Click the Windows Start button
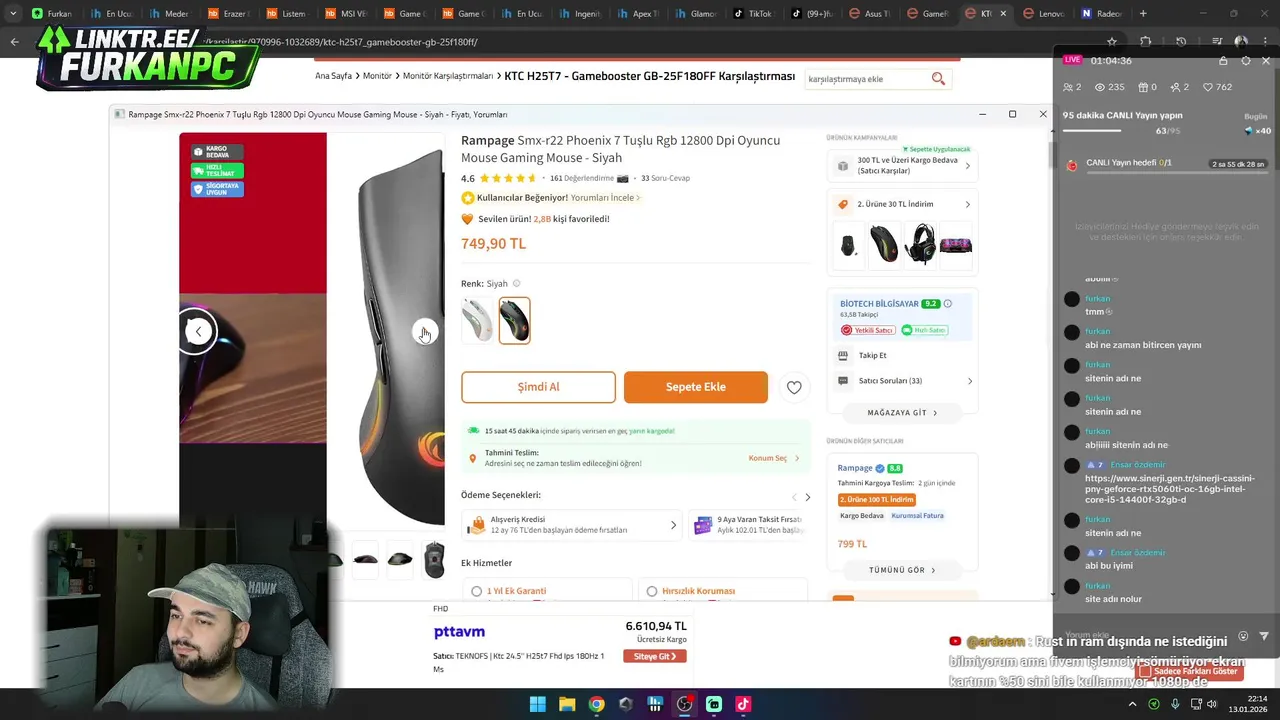 [x=537, y=704]
